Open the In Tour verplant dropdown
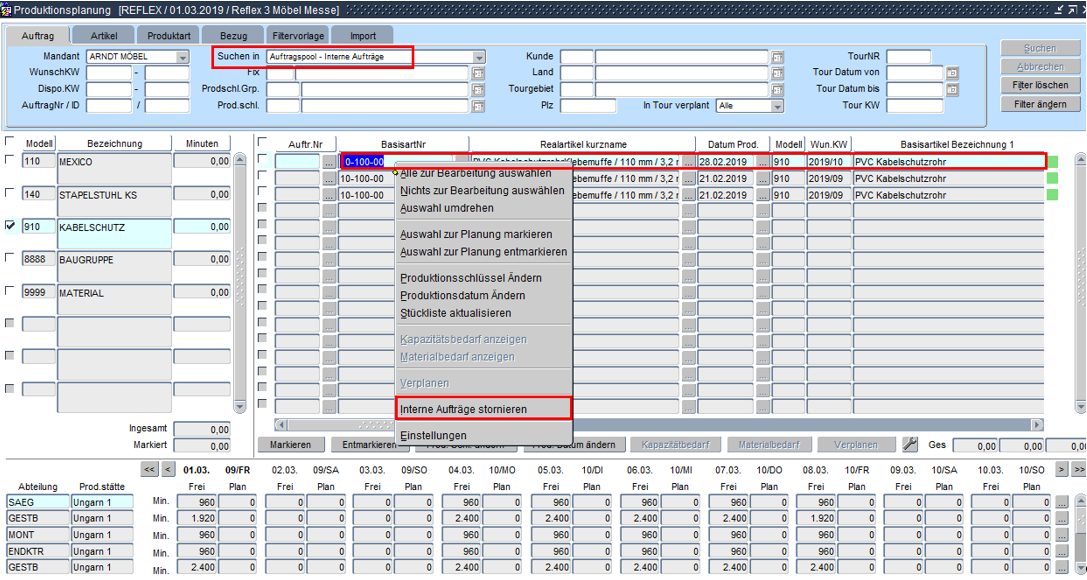This screenshot has height=580, width=1087. pos(777,106)
